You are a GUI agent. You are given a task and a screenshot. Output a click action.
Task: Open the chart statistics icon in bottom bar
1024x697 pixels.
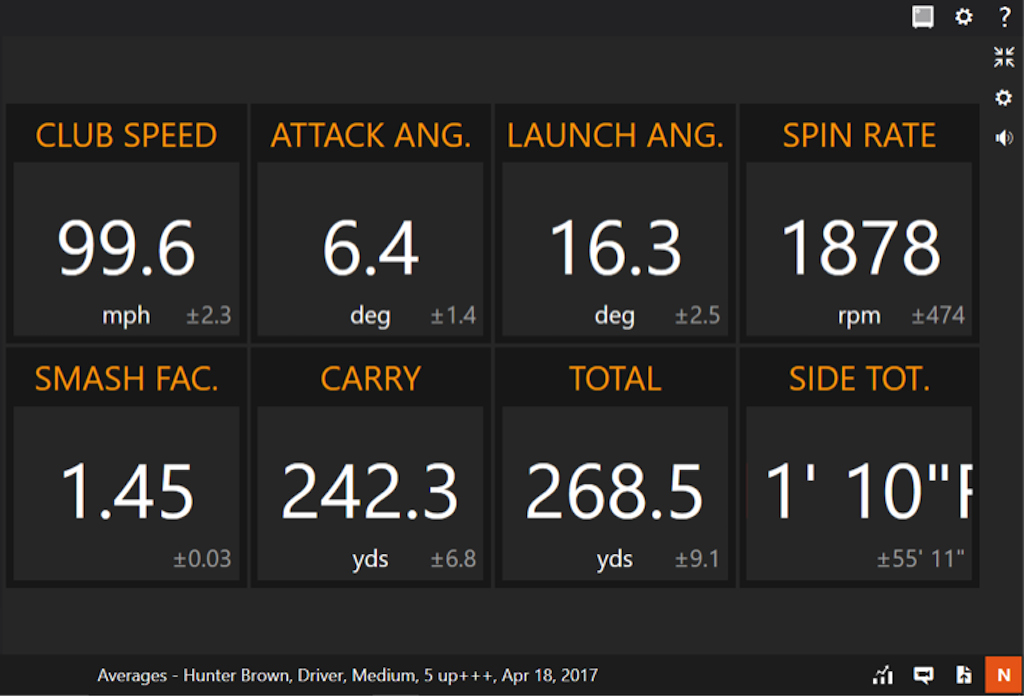coord(883,675)
